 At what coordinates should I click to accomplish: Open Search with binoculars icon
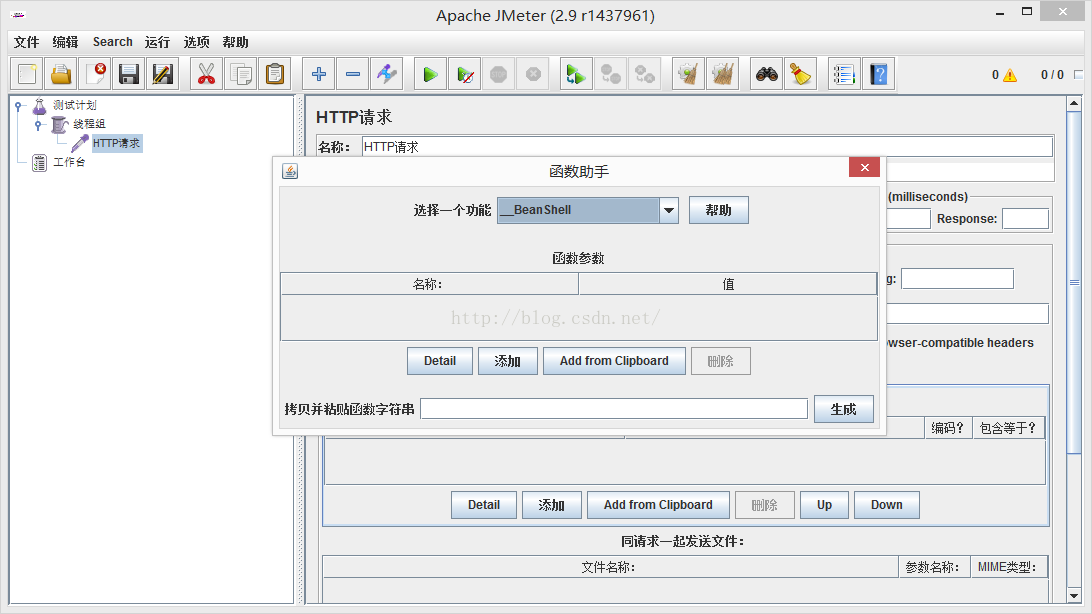[767, 74]
